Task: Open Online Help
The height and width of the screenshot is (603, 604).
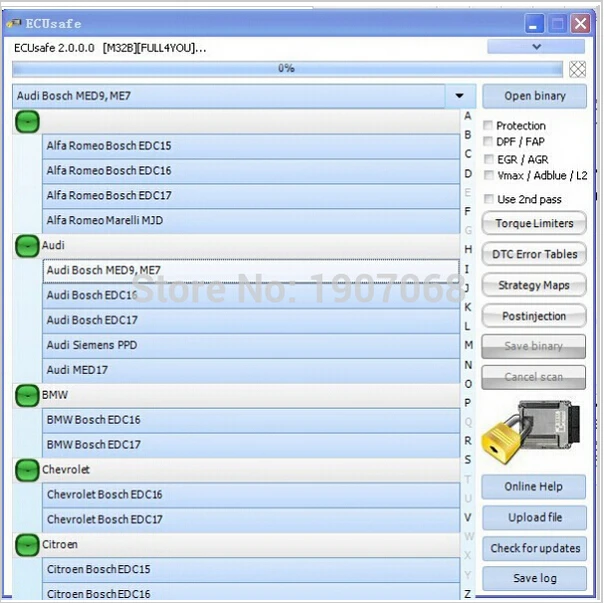Action: coord(534,487)
